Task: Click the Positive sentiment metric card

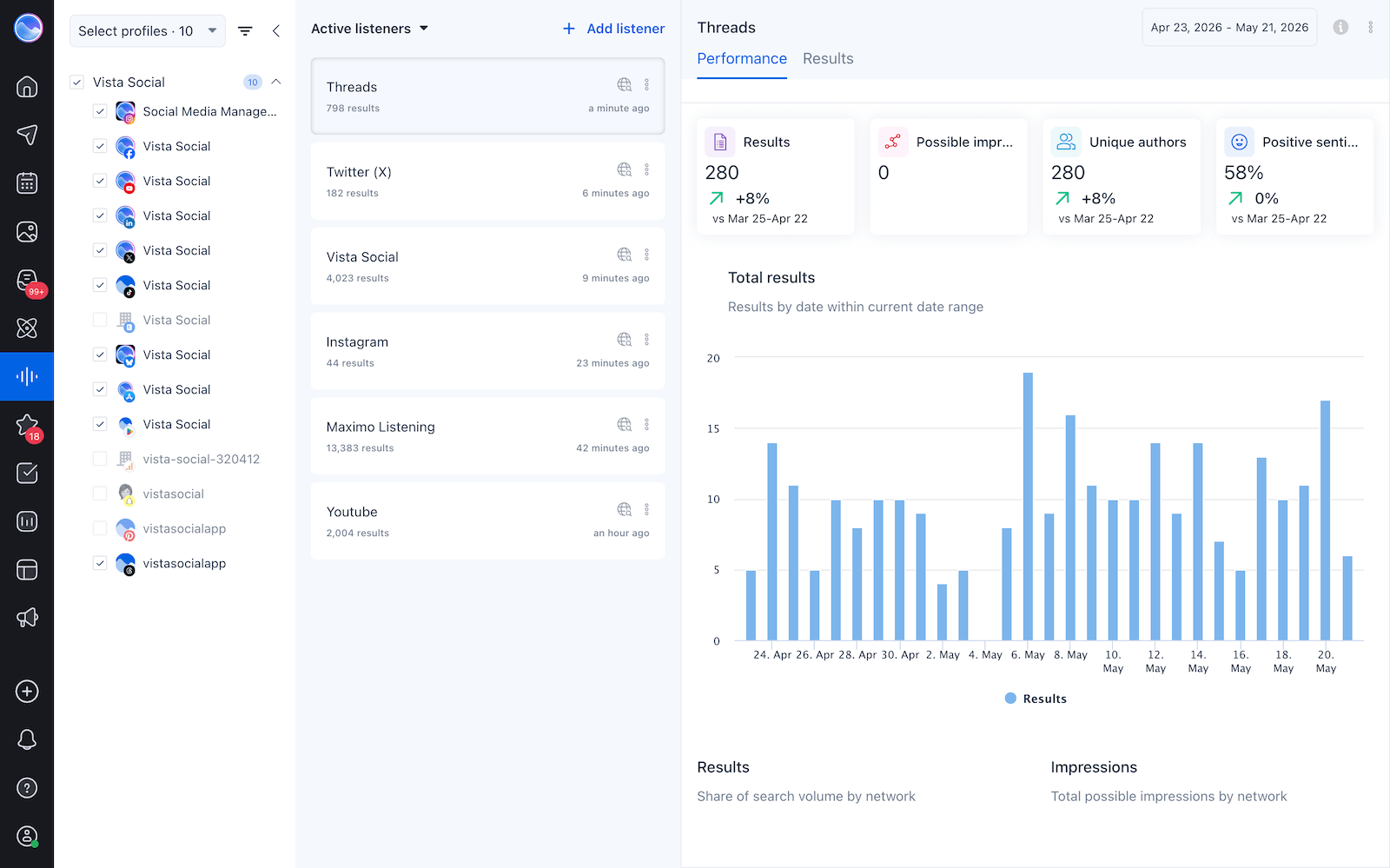Action: (x=1294, y=177)
